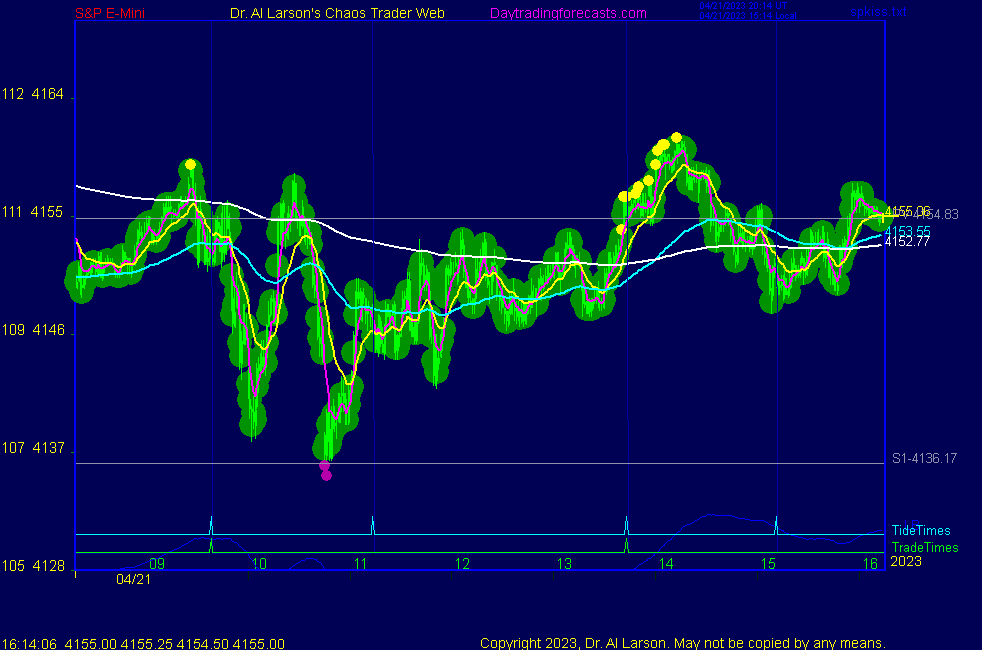This screenshot has height=650, width=982.
Task: Click the cyan TideTimes spike just after hour 15
Action: tap(776, 525)
